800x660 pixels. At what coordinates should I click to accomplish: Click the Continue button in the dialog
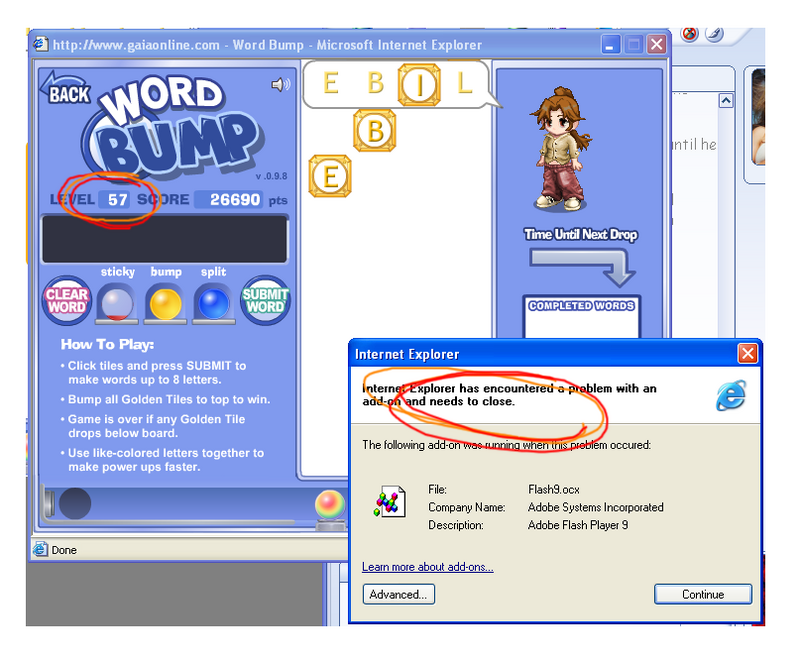tap(703, 594)
